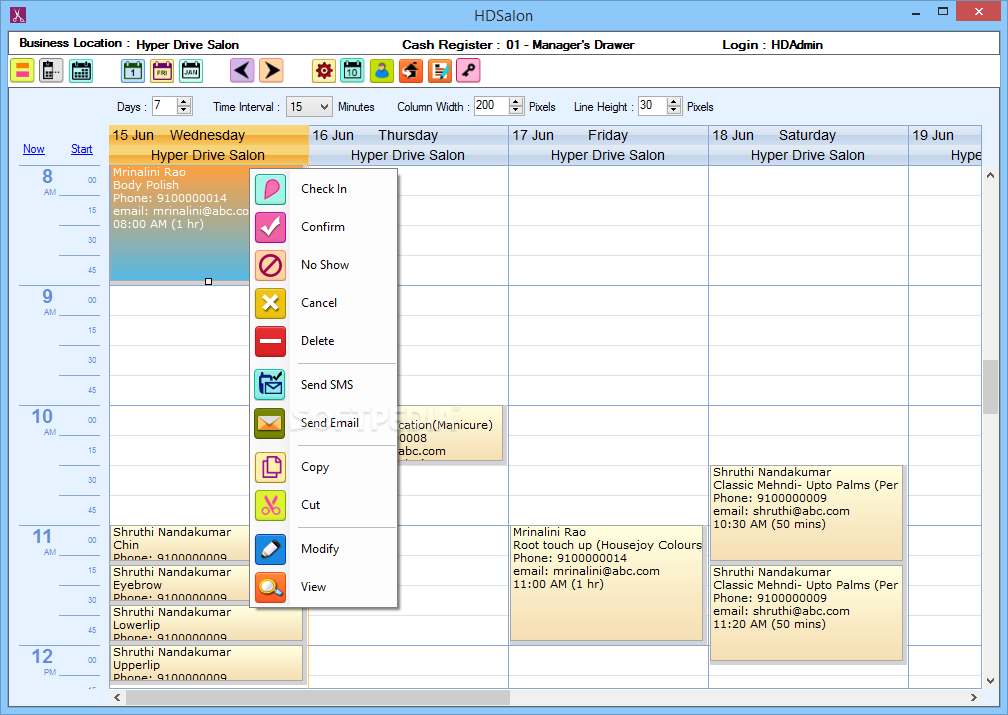This screenshot has width=1008, height=715.
Task: Click the Cut scissors icon
Action: point(271,505)
